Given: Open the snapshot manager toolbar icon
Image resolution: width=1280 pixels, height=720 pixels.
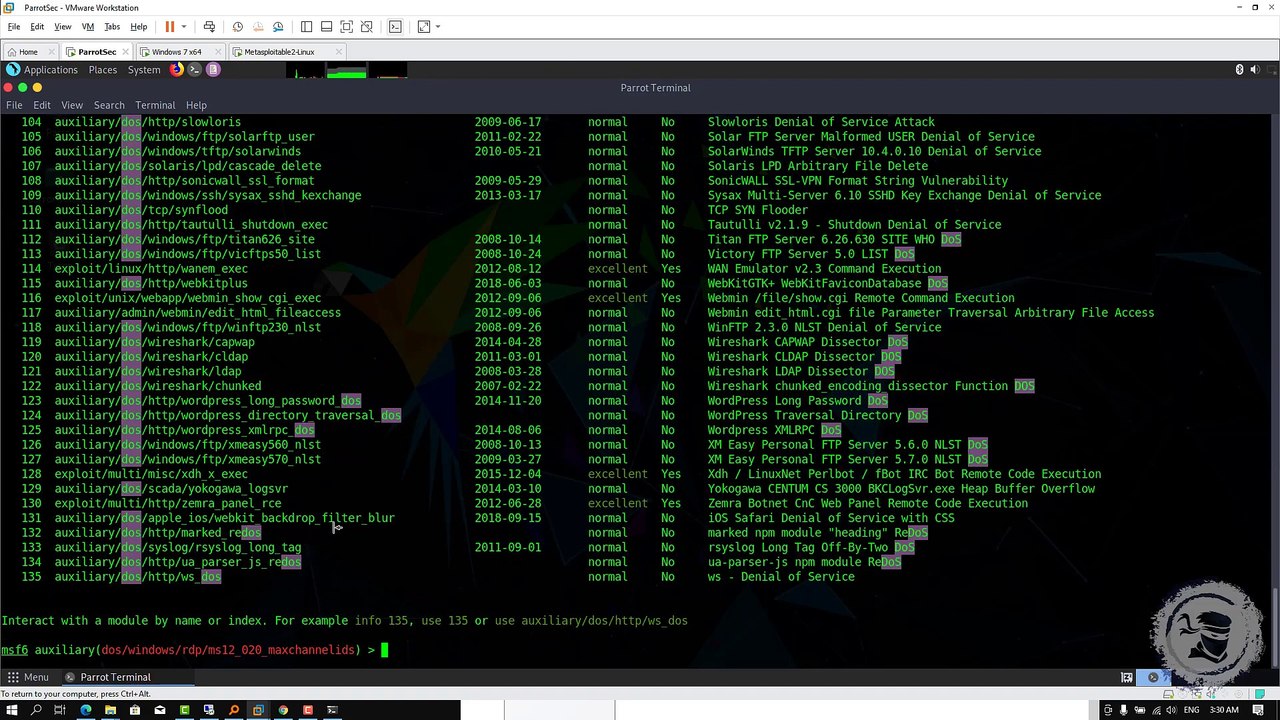Looking at the screenshot, I should 278,27.
